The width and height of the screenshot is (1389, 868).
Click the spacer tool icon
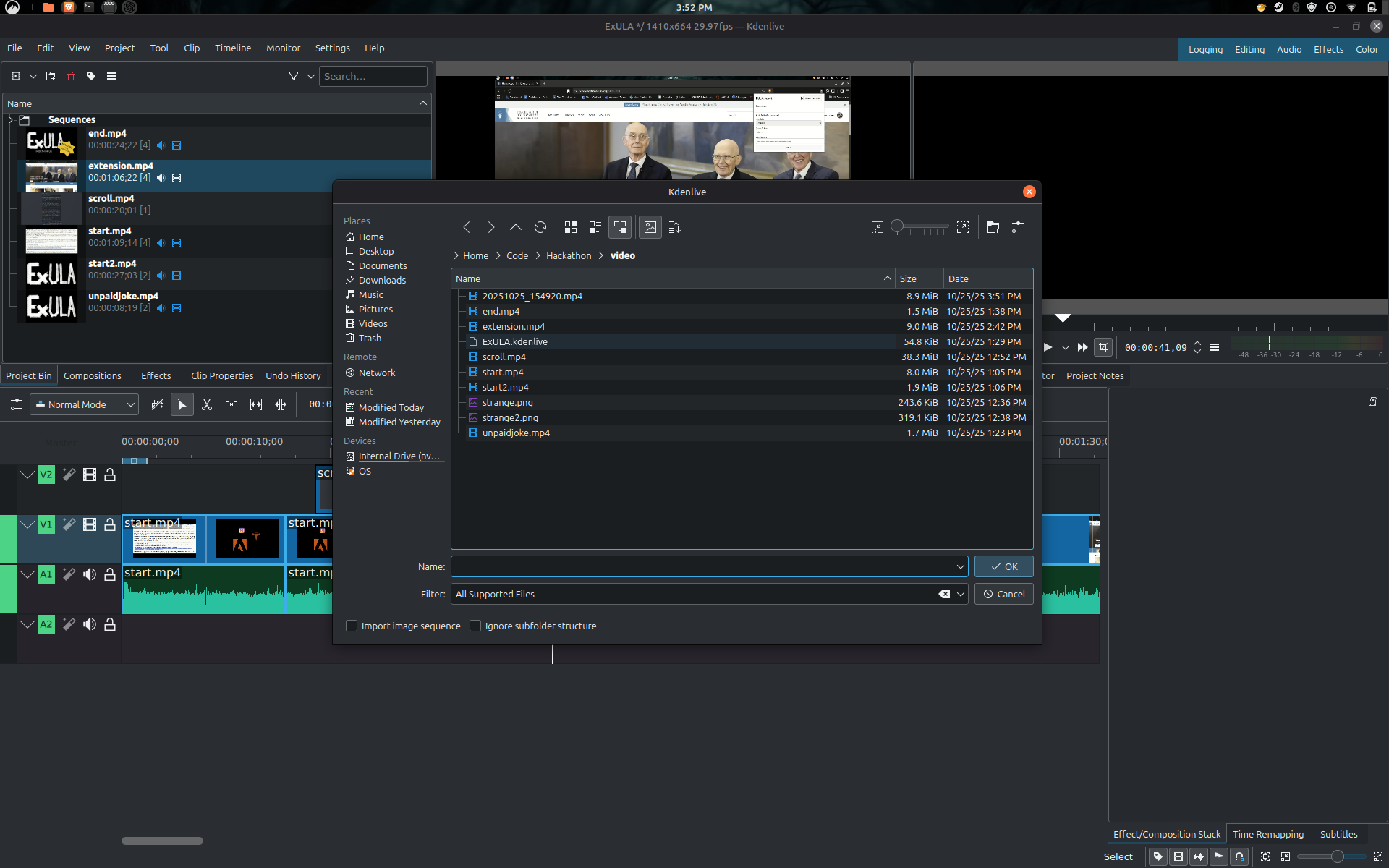click(x=231, y=404)
